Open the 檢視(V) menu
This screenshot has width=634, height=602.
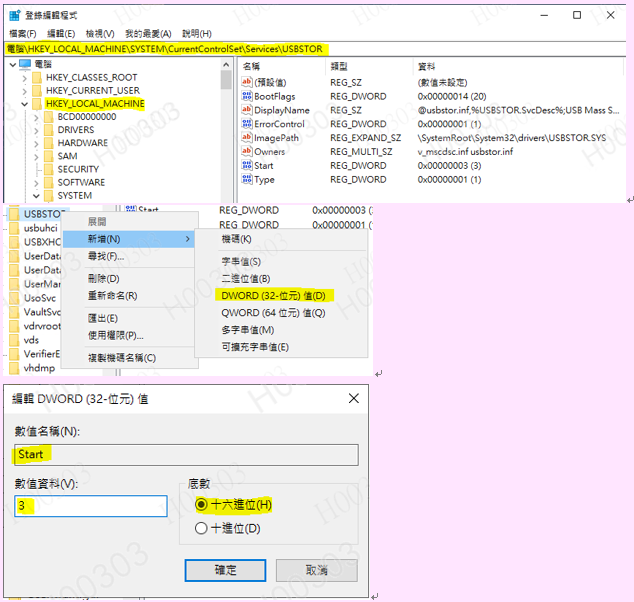100,34
